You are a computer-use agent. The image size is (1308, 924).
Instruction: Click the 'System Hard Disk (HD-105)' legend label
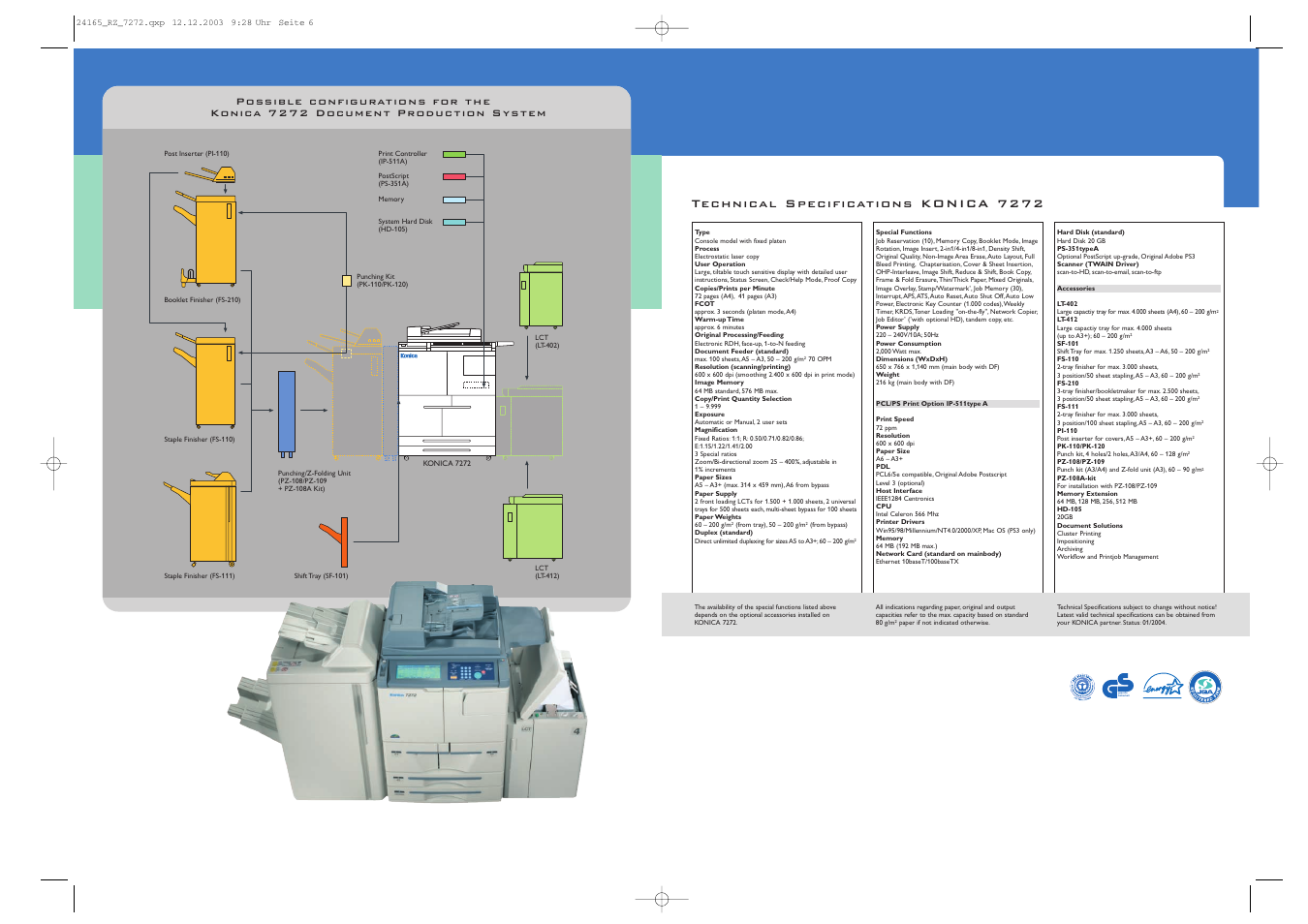tap(405, 226)
